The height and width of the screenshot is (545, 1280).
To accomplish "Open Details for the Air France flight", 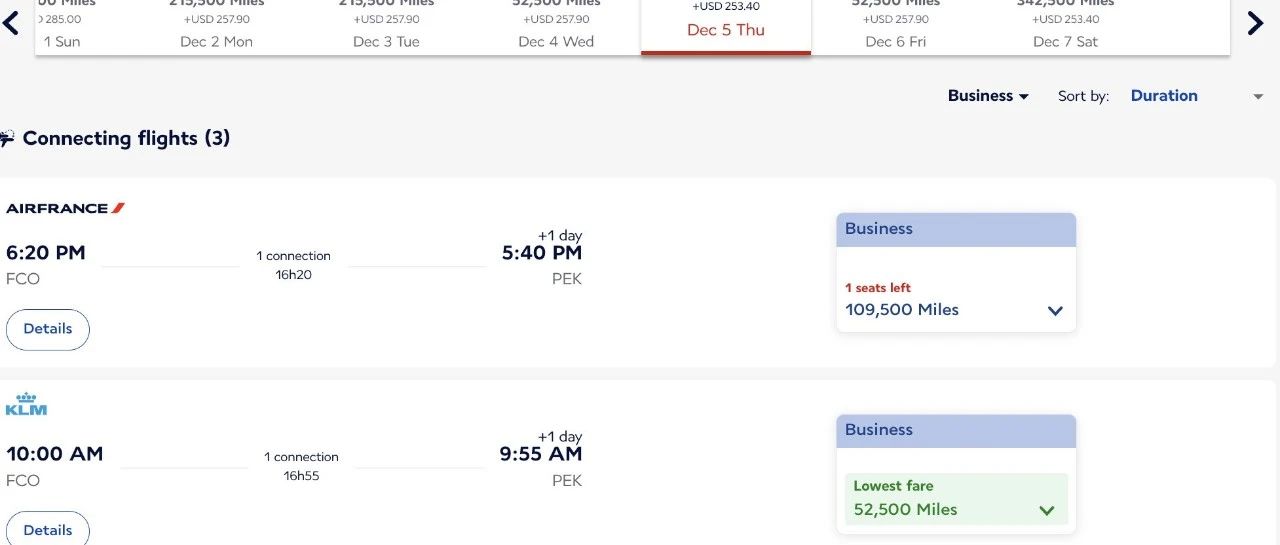I will [x=48, y=329].
